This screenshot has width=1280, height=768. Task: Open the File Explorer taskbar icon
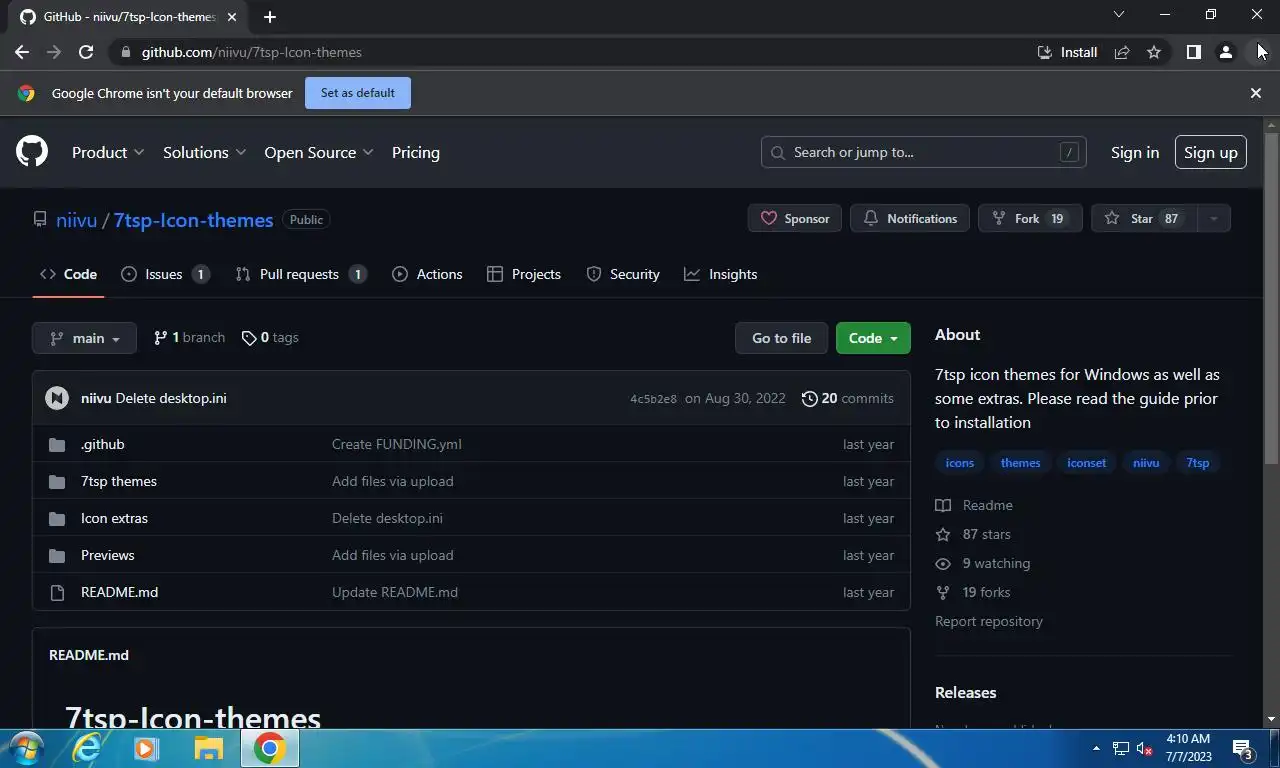pos(208,748)
